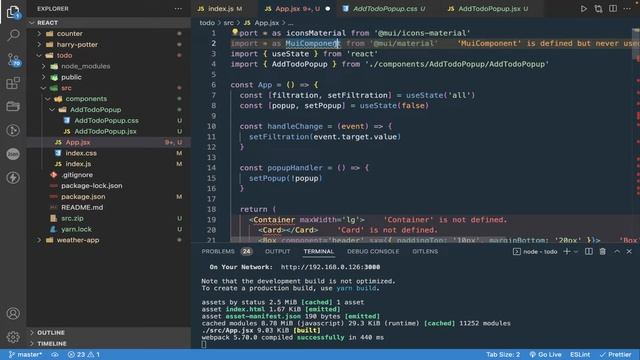Add a new terminal with plus icon
Image resolution: width=640 pixels, height=360 pixels.
(x=567, y=251)
